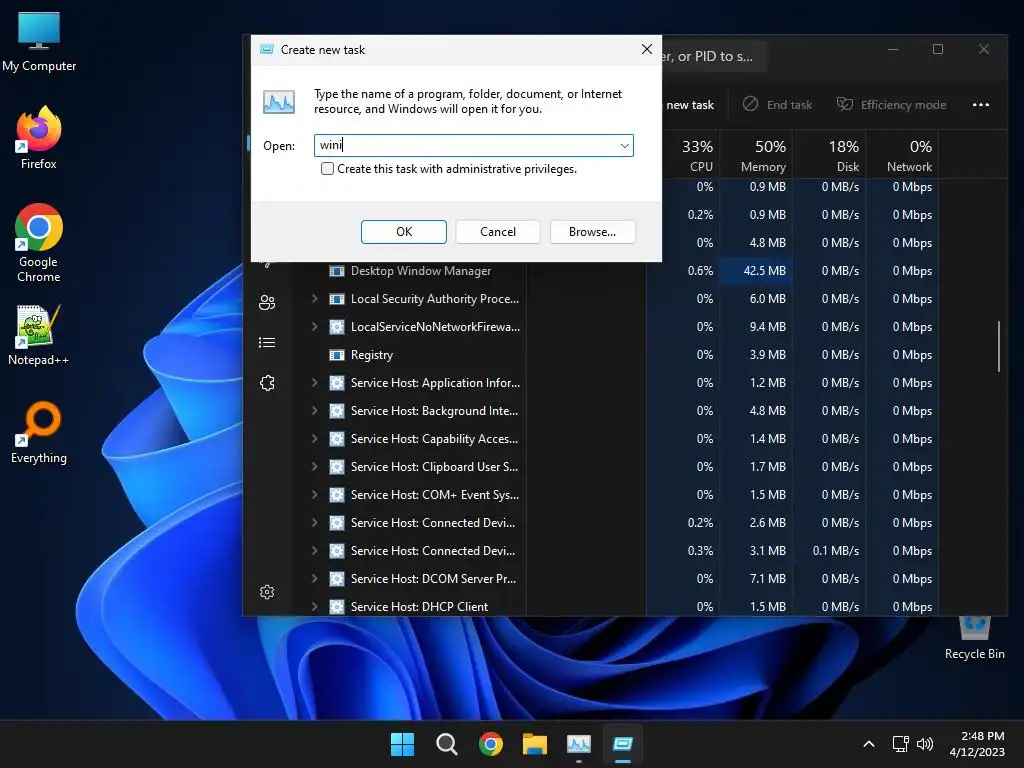Screen dimensions: 1024x768
Task: Select the Registry process name
Action: [372, 355]
